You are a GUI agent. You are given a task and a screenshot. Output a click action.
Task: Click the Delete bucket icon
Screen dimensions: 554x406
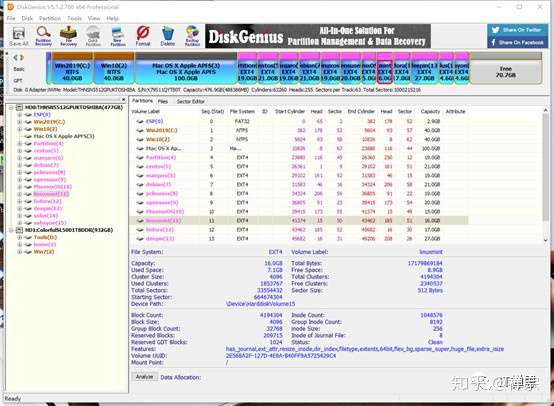tap(167, 34)
